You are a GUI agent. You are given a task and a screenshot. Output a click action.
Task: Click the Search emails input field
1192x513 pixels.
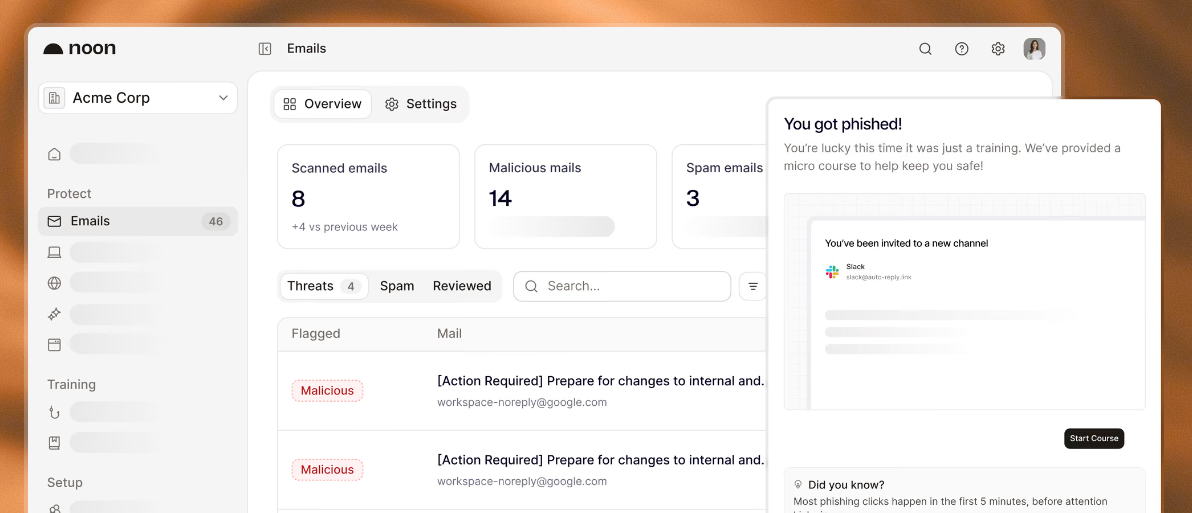(x=622, y=287)
